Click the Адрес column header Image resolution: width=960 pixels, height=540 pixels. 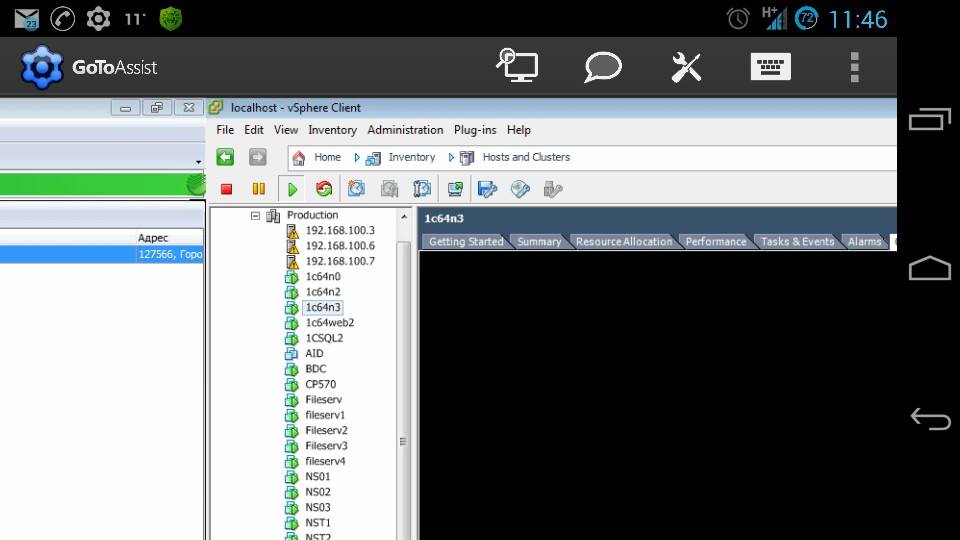coord(152,238)
